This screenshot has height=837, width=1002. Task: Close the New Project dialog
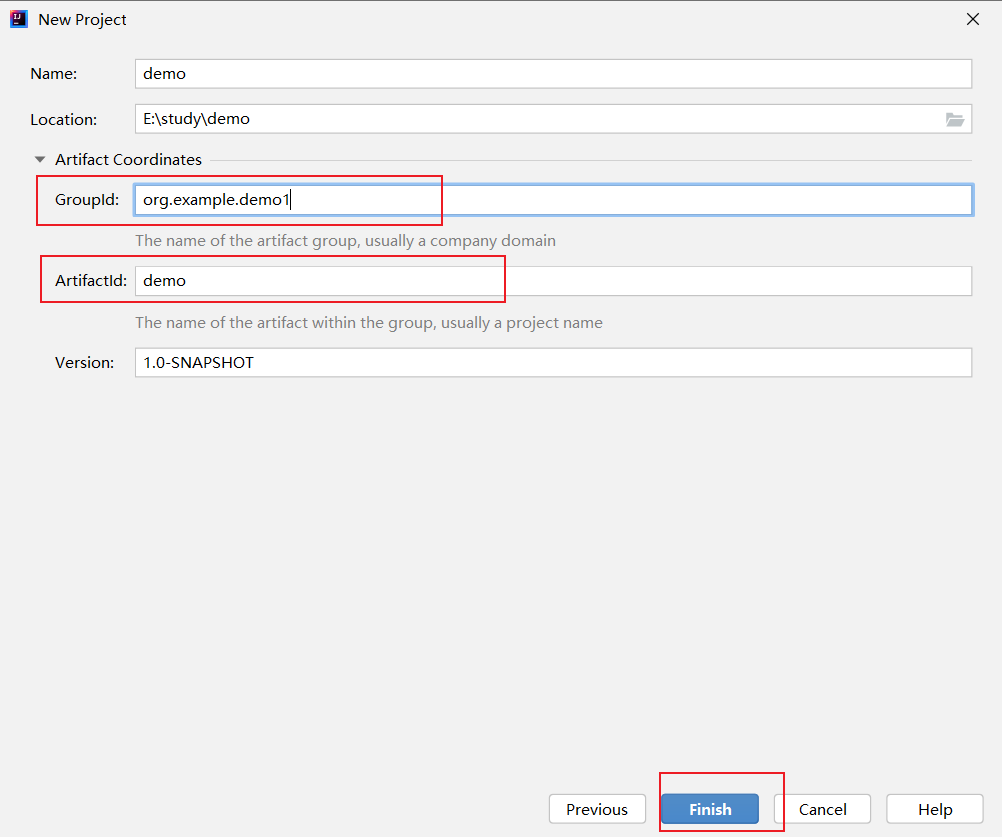pyautogui.click(x=972, y=19)
